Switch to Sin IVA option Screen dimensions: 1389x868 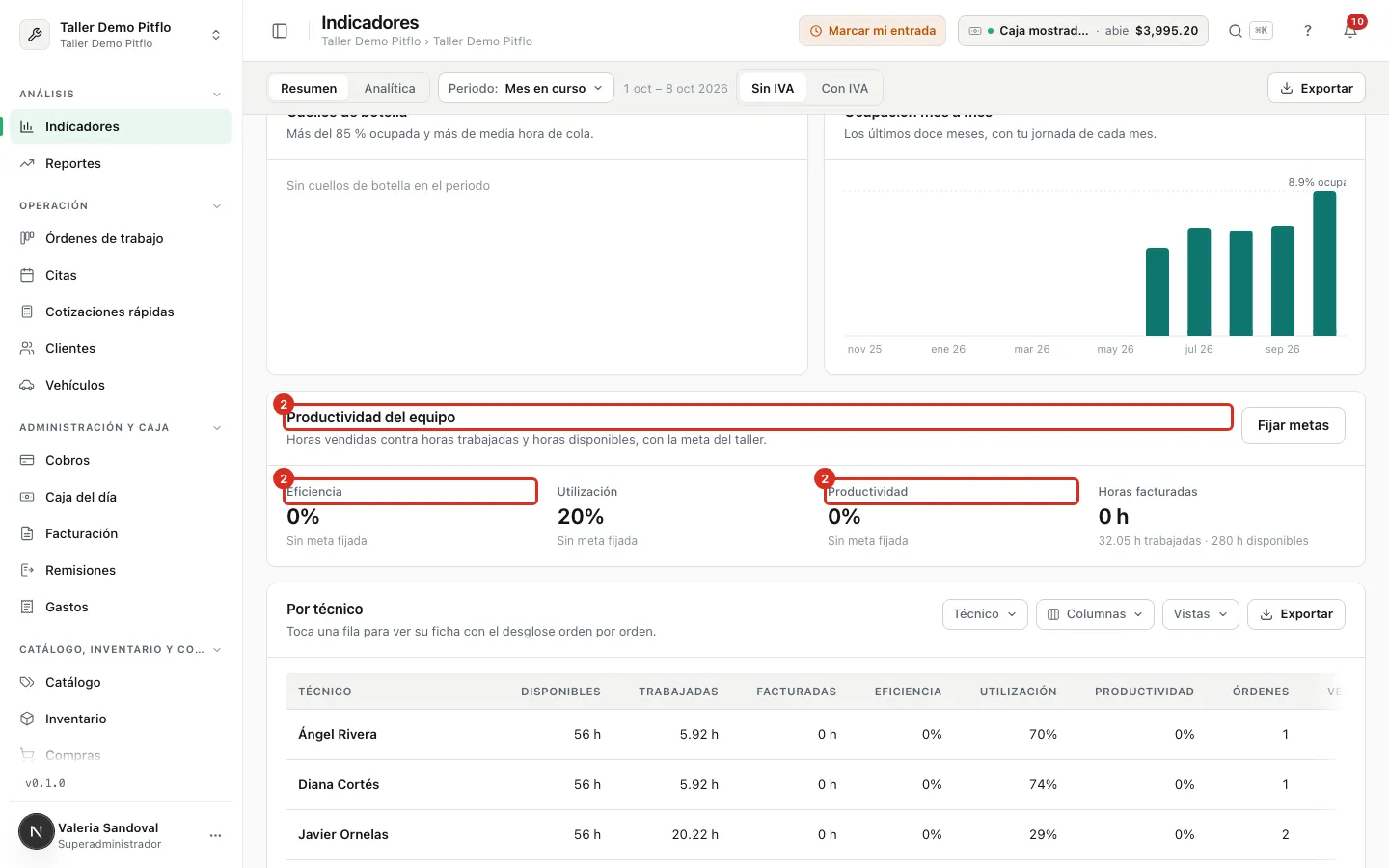pos(773,88)
